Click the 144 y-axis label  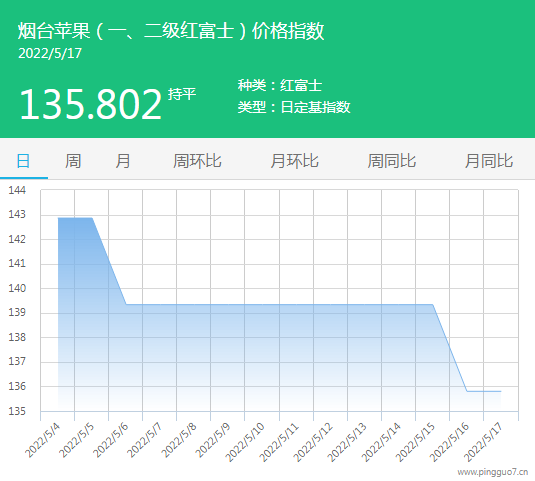[x=17, y=190]
